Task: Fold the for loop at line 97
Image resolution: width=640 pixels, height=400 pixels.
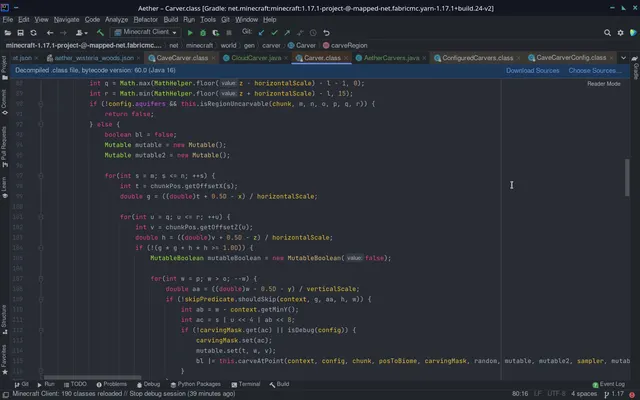Action: pos(40,176)
